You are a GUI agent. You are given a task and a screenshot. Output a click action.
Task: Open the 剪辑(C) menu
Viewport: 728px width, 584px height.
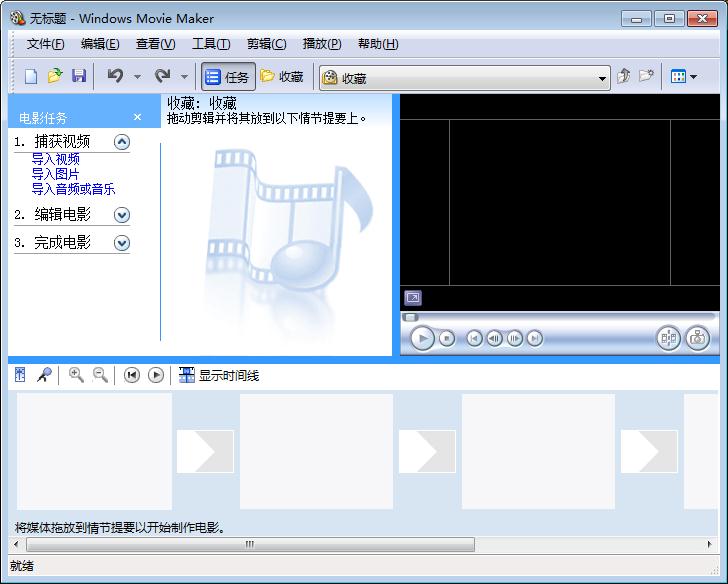point(266,44)
